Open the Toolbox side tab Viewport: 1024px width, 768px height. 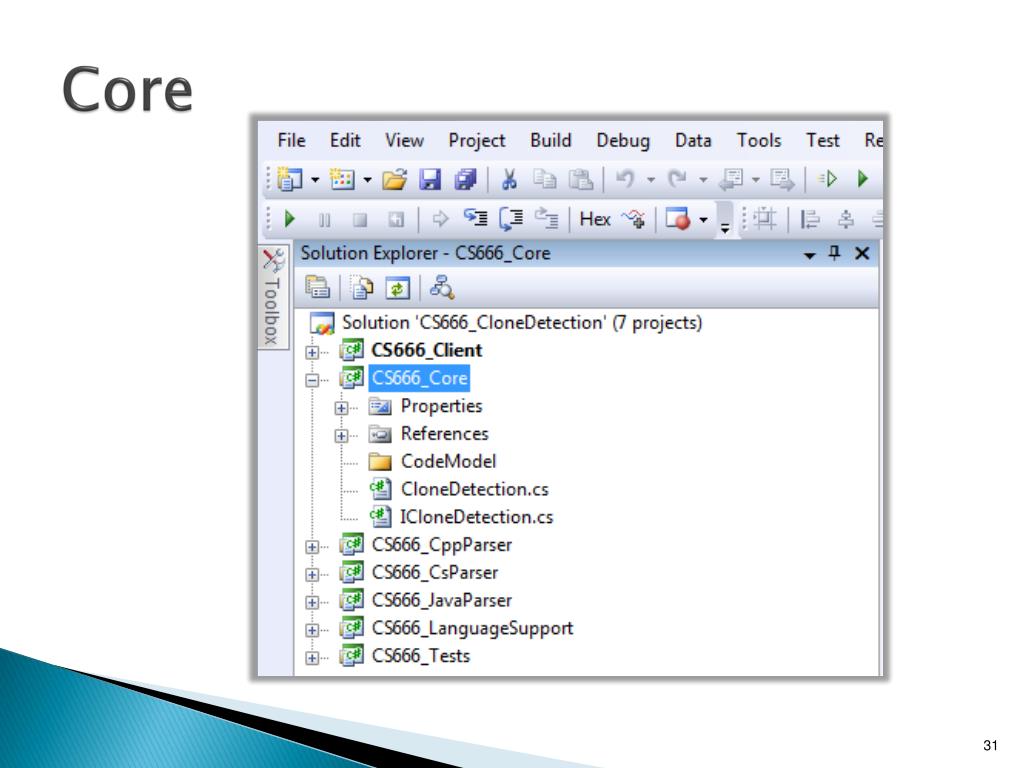[273, 297]
